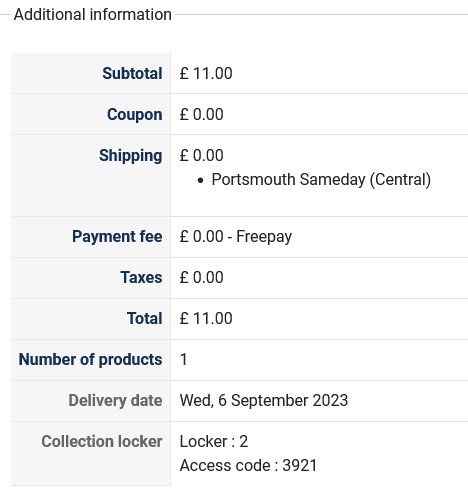Click Portsmouth Sameday (Central) shipping method
Screen dimensions: 468x493
click(x=321, y=180)
